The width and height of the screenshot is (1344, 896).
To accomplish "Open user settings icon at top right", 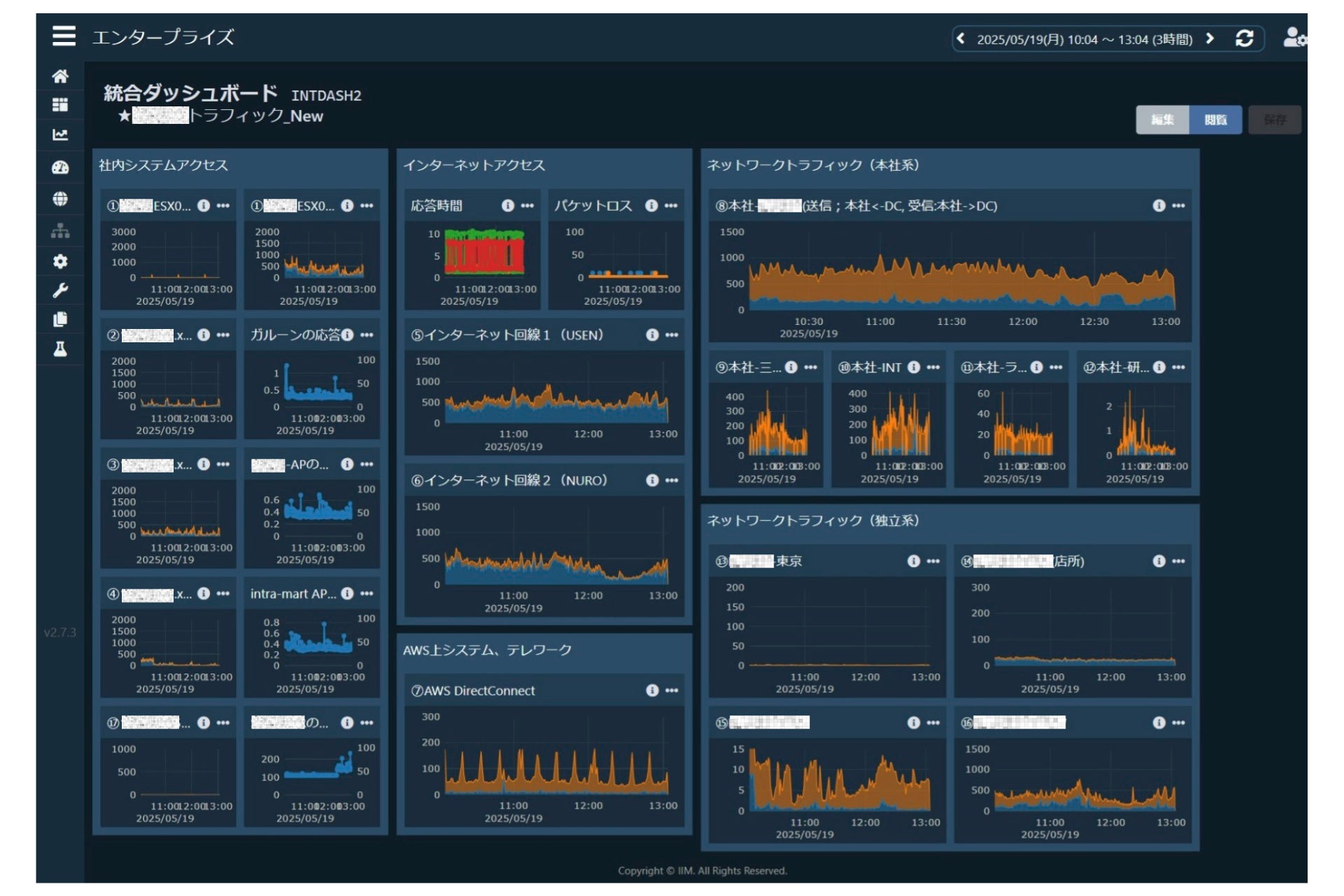I will (x=1293, y=38).
